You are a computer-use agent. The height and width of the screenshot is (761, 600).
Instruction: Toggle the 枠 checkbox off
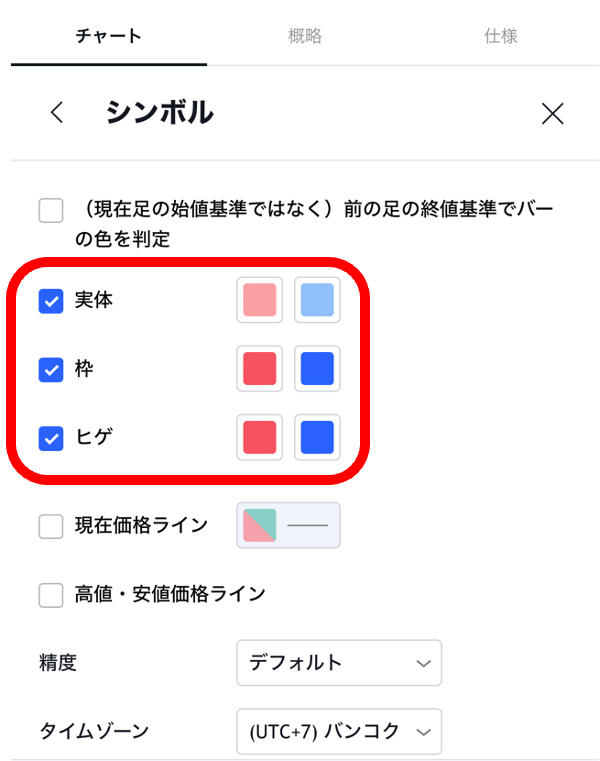pyautogui.click(x=51, y=369)
